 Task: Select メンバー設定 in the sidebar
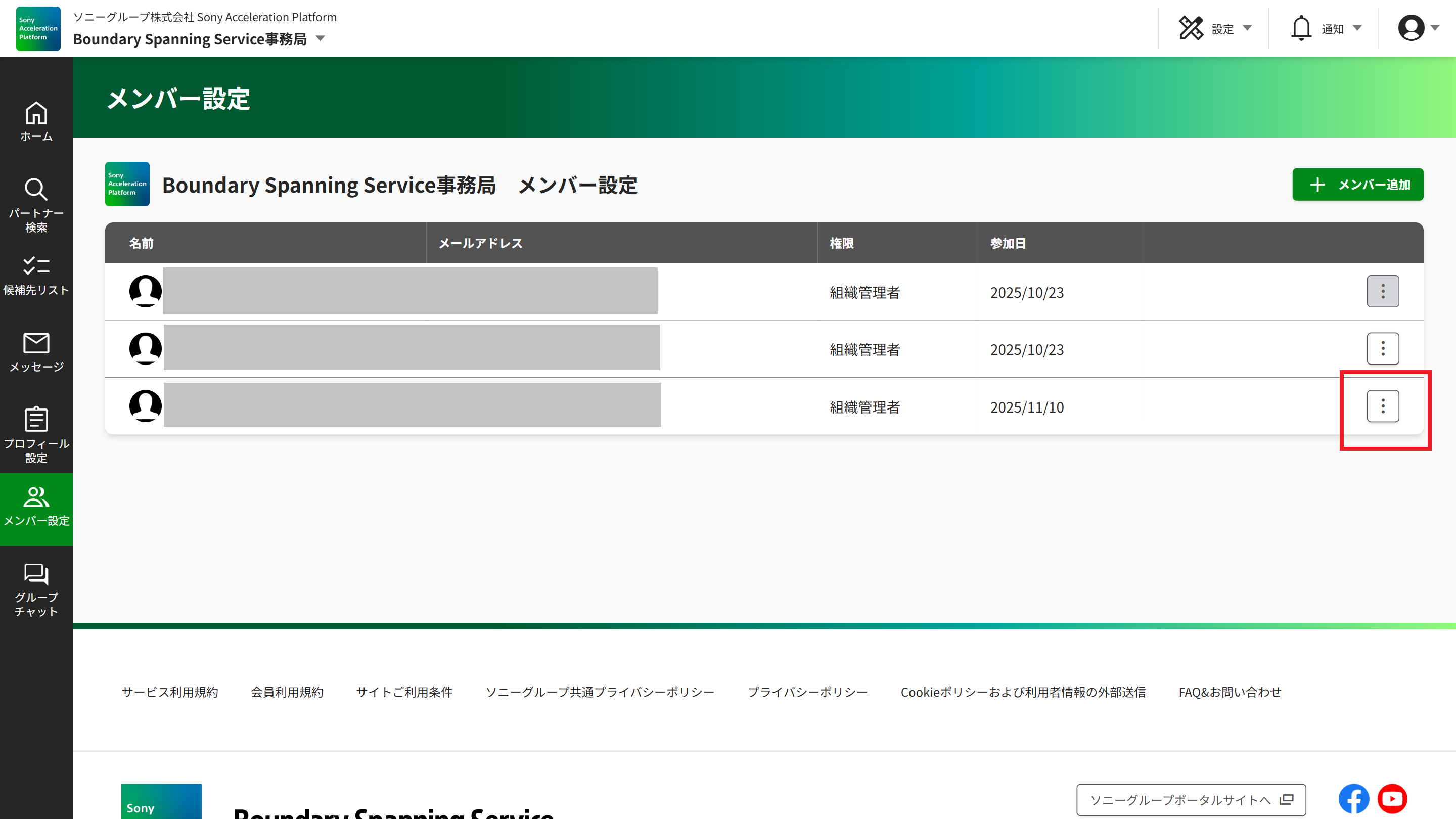coord(36,507)
